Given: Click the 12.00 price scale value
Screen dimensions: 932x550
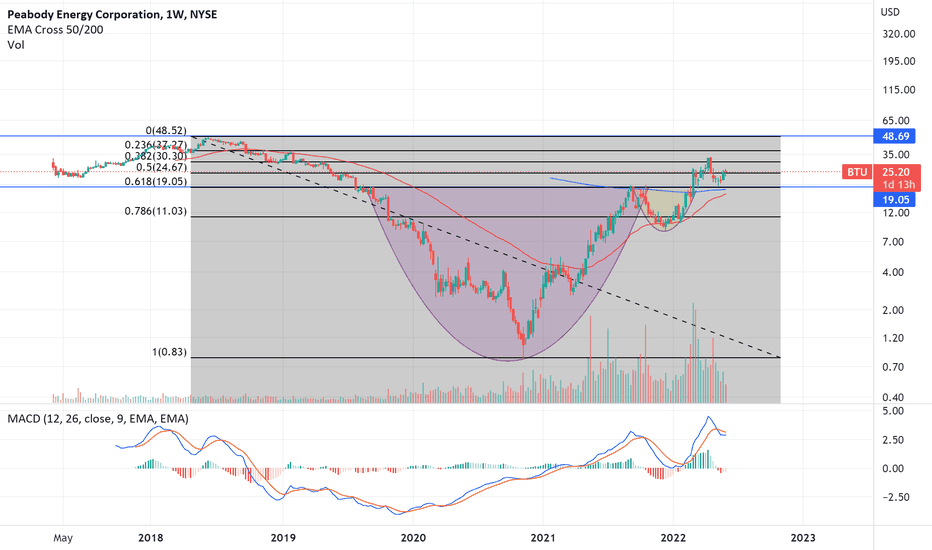Looking at the screenshot, I should [x=896, y=213].
